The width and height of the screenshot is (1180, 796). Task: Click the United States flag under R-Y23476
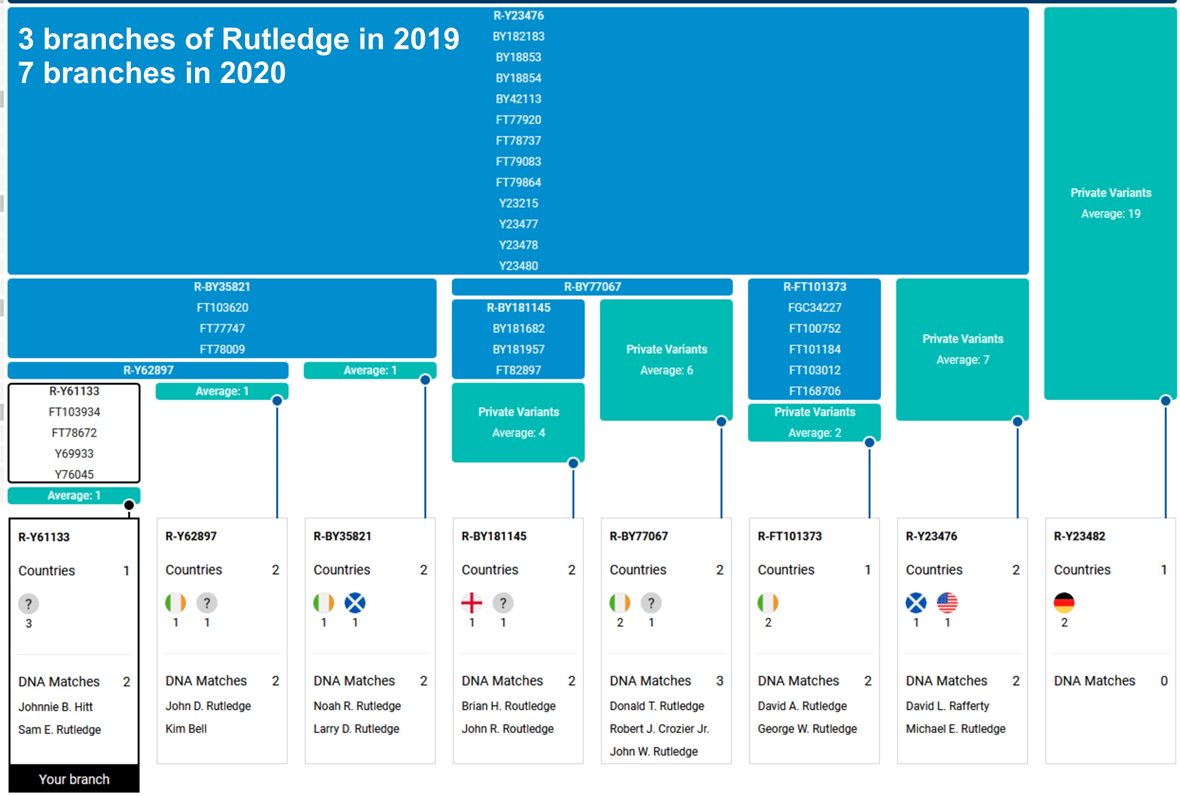[x=947, y=603]
